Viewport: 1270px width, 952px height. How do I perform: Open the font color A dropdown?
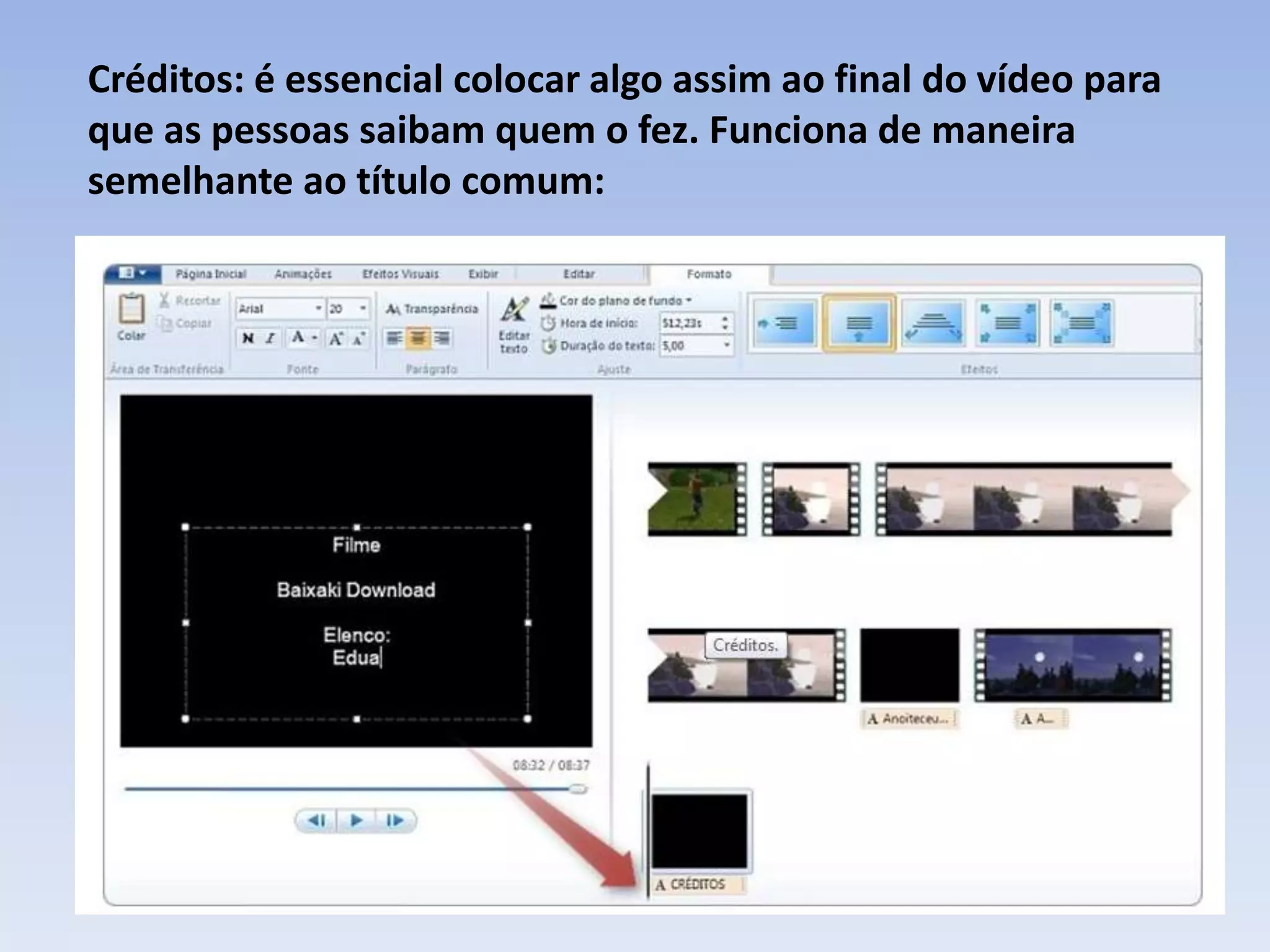(x=304, y=338)
